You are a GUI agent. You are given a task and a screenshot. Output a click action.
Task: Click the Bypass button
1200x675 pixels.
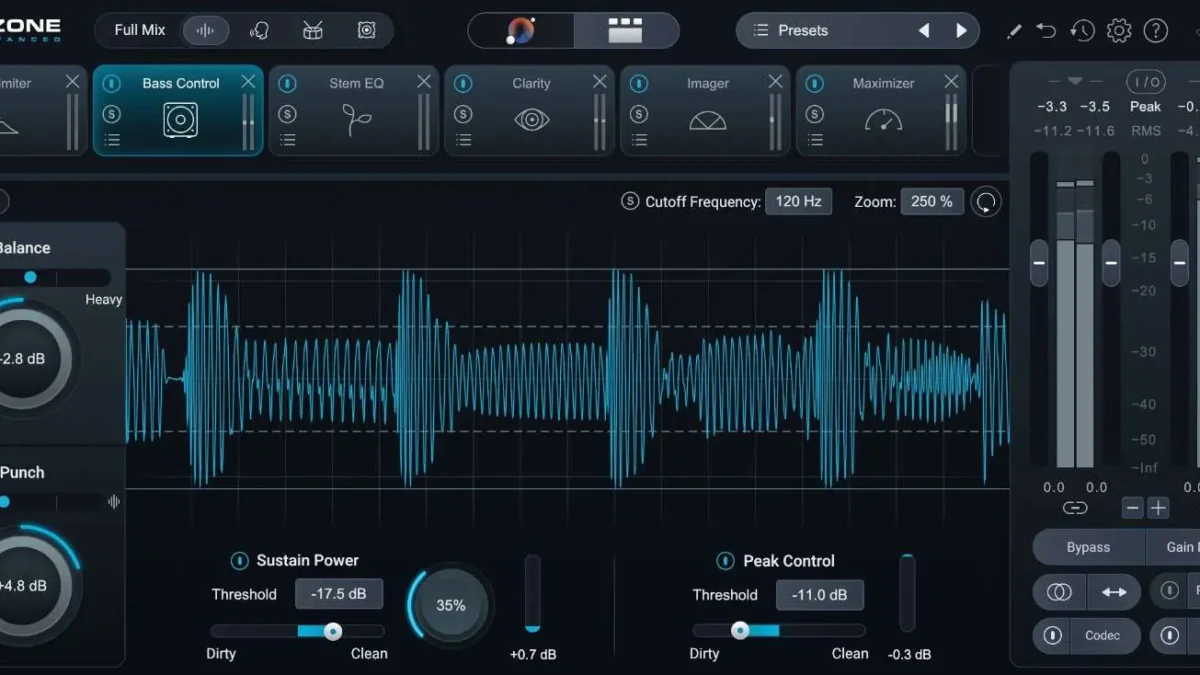tap(1088, 547)
